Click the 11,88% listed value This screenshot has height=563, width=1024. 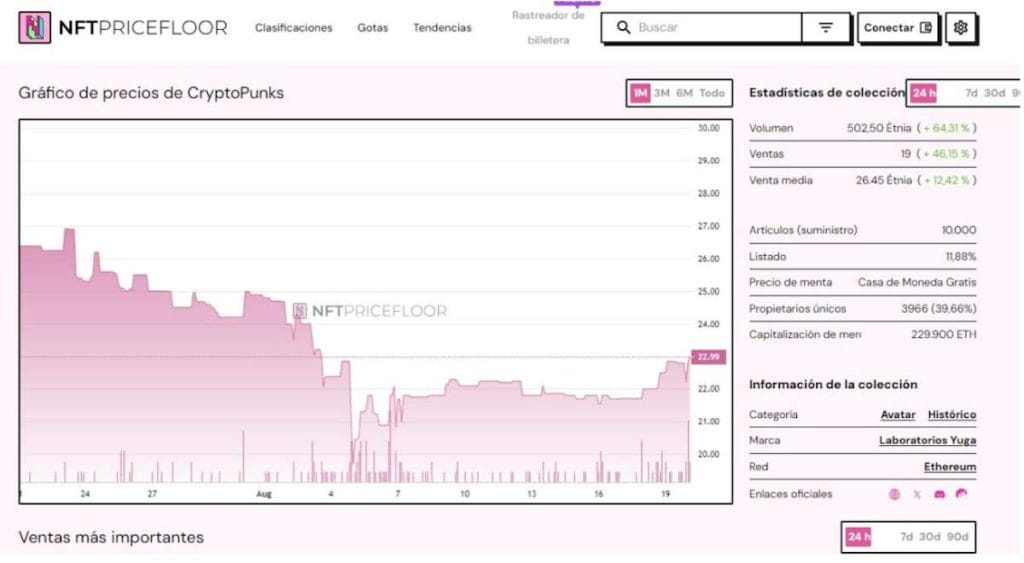click(961, 257)
